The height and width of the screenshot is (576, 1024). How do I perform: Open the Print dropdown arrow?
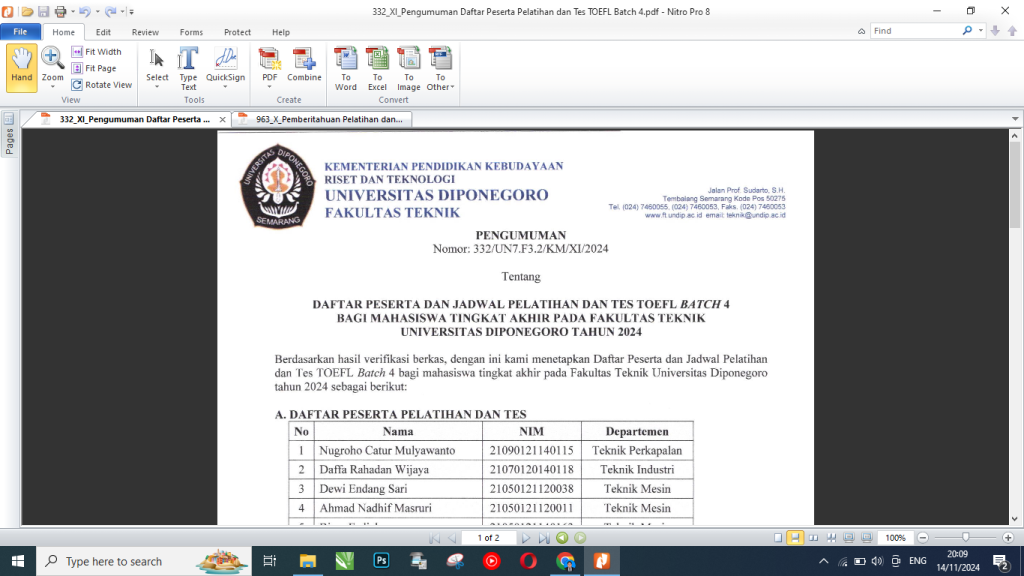72,11
